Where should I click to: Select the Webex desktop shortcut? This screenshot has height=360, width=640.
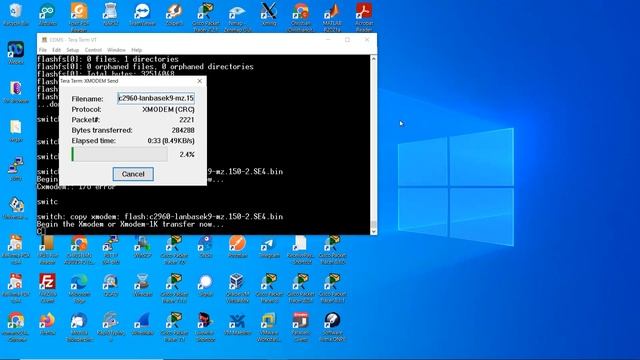coord(16,53)
